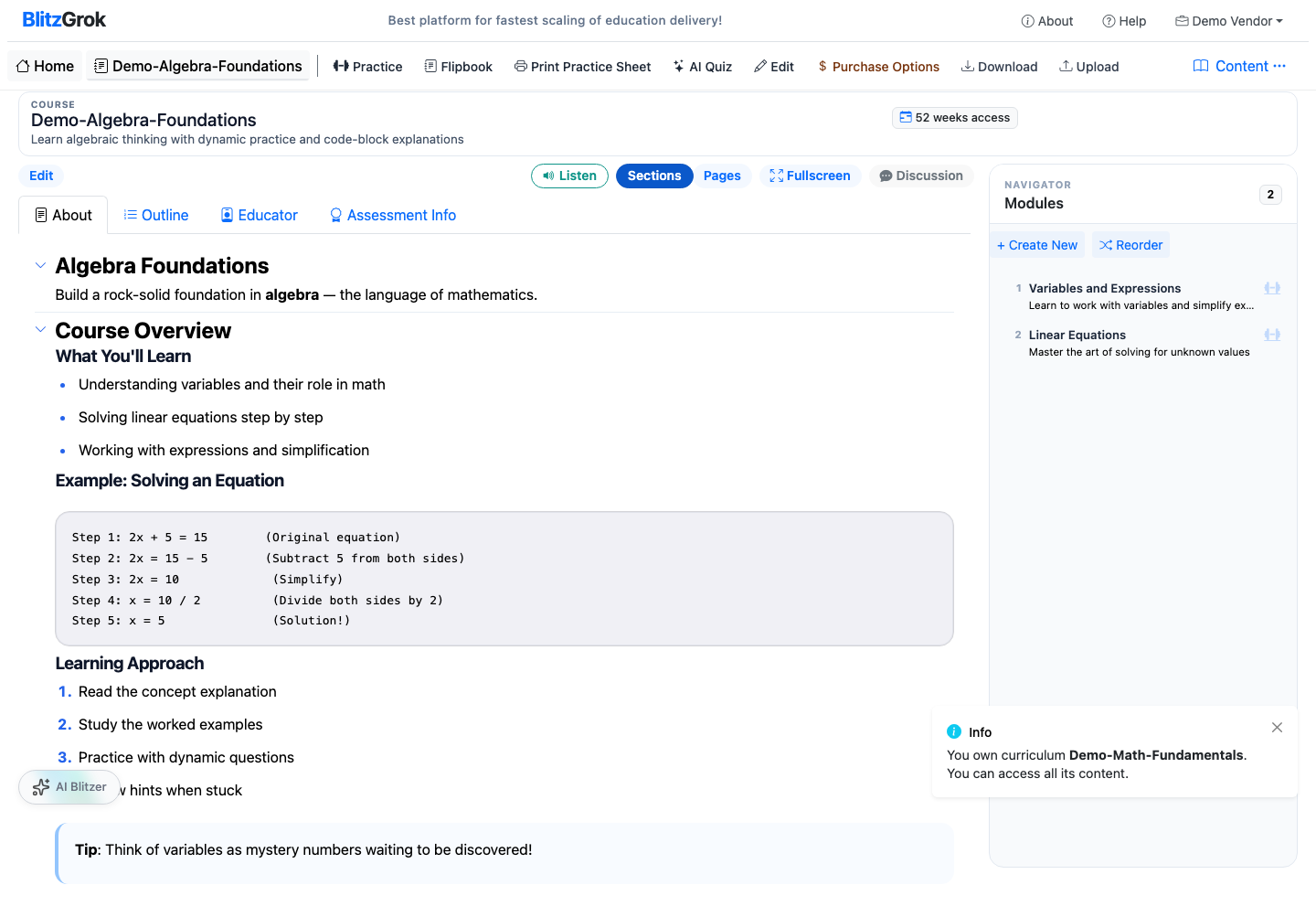Viewport: 1316px width, 917px height.
Task: Start Practice mode from the toolbar
Action: [x=368, y=67]
